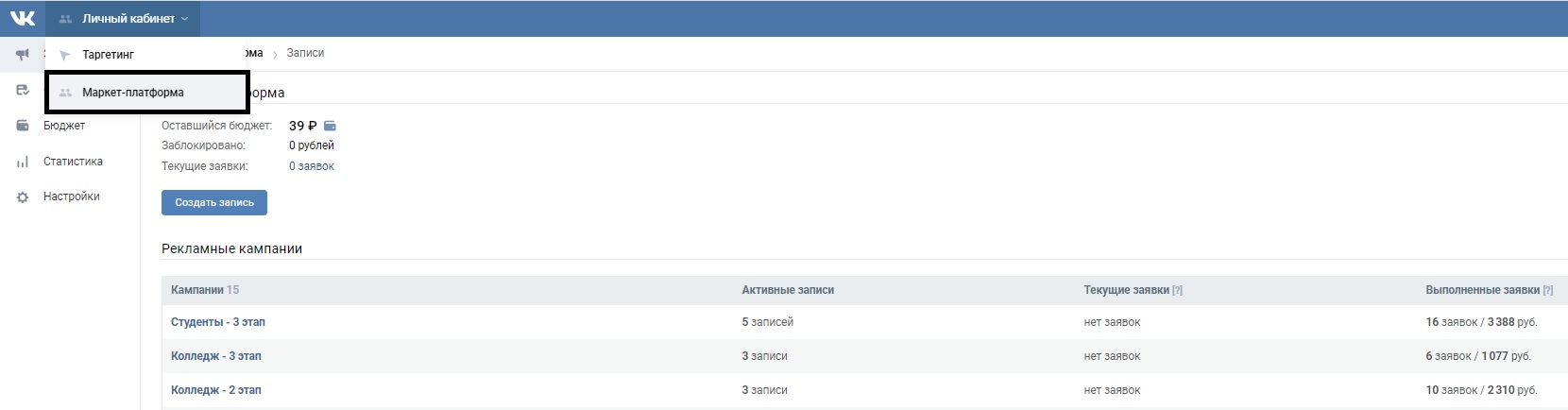
Task: Click the help mark by Текущие заявки
Action: [1177, 290]
